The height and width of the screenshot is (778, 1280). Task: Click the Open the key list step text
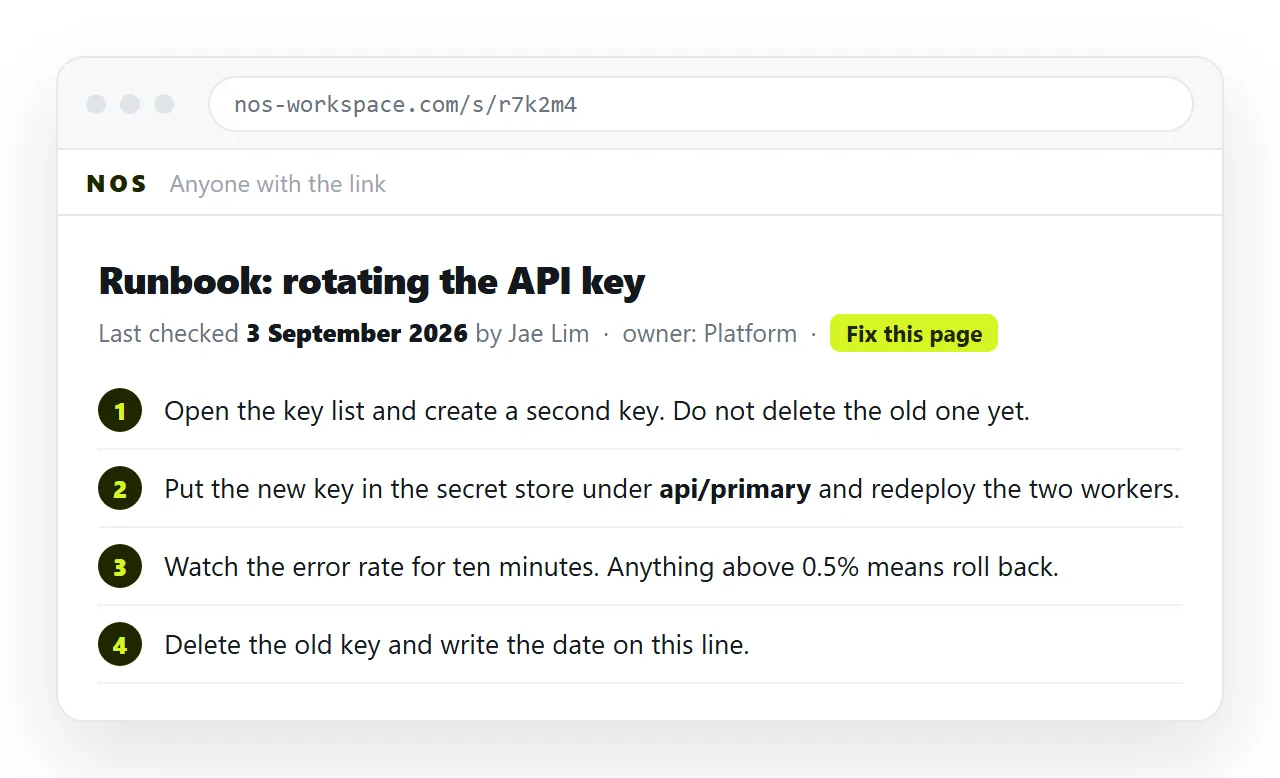coord(597,411)
